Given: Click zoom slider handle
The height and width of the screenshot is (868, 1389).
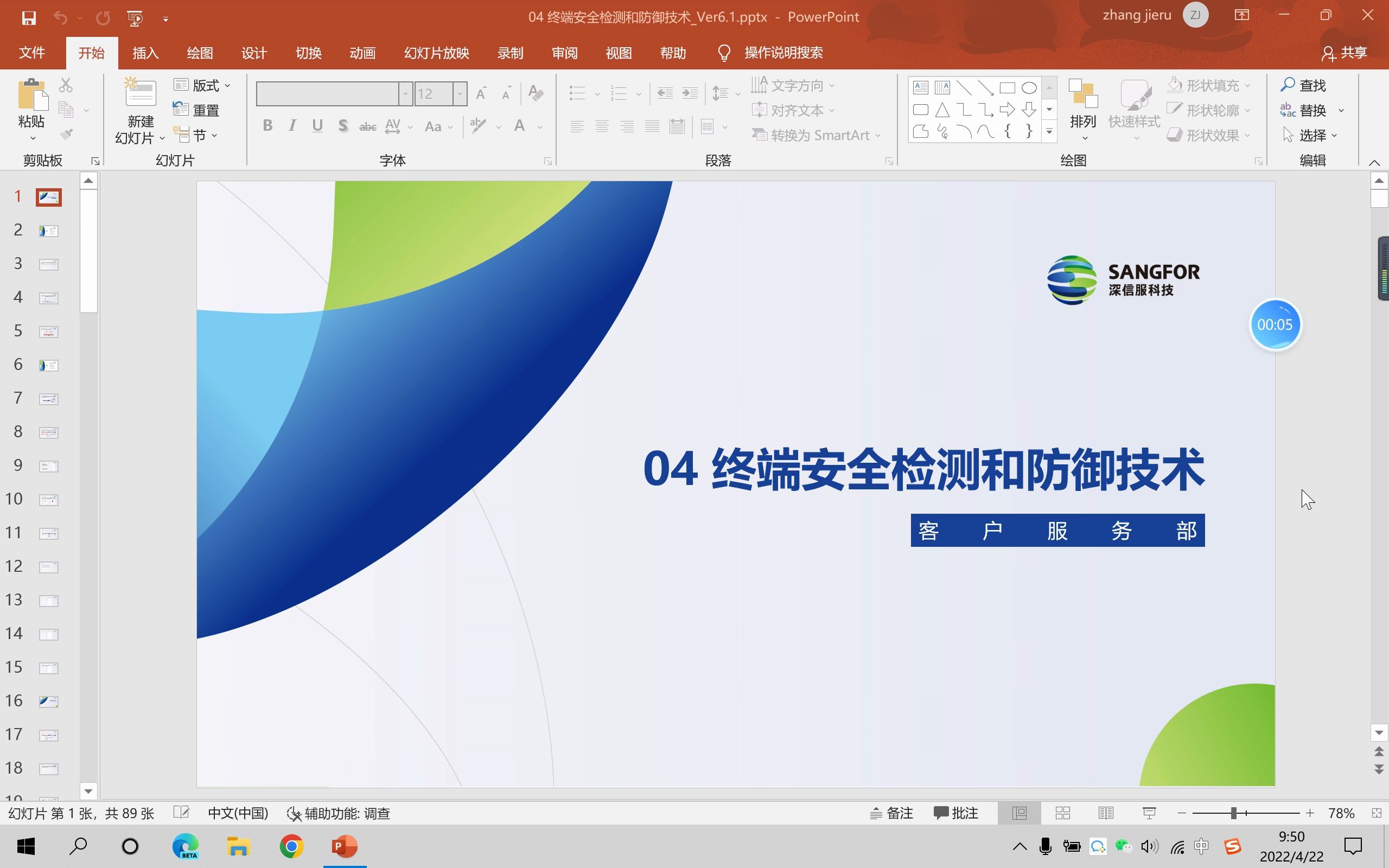Looking at the screenshot, I should [1233, 813].
